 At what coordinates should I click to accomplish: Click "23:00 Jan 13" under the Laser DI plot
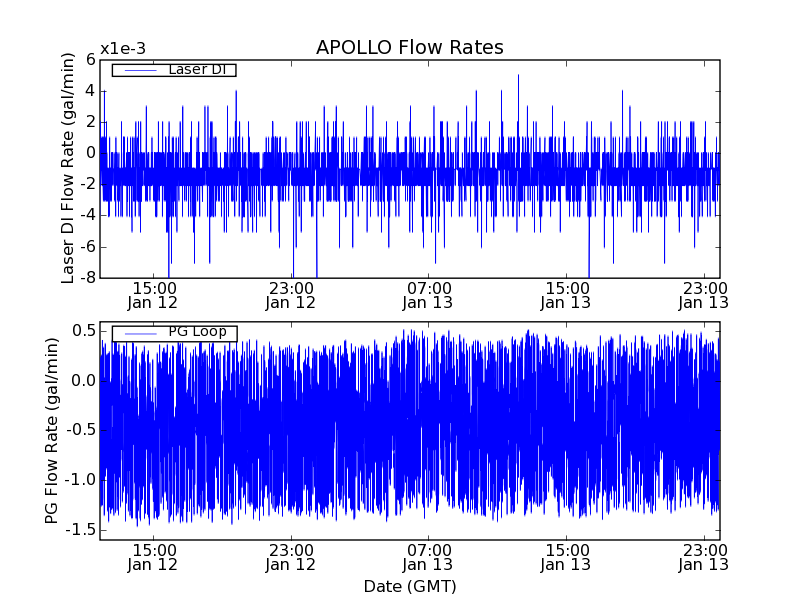(704, 295)
